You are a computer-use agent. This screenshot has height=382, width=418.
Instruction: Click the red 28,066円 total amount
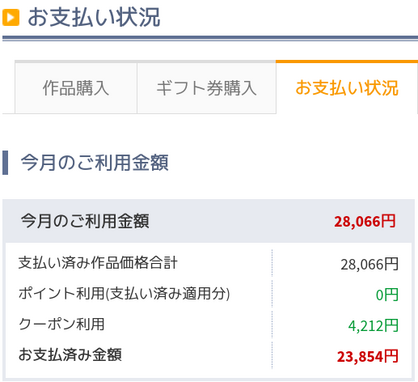click(365, 221)
